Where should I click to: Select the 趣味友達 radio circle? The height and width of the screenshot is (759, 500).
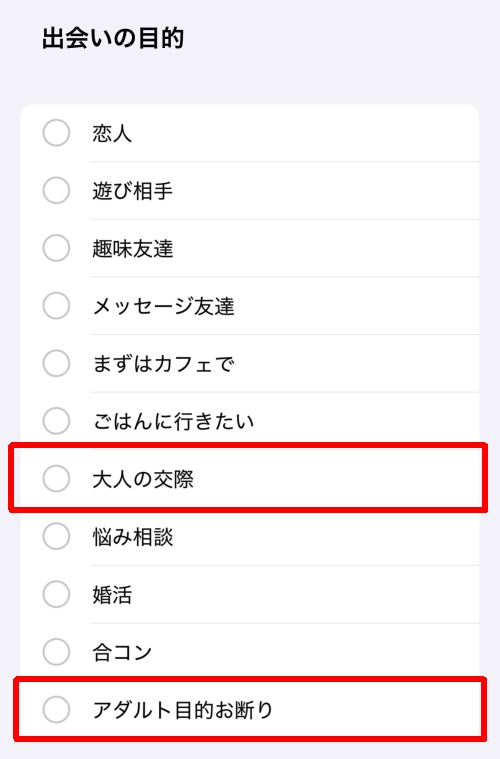click(x=56, y=248)
